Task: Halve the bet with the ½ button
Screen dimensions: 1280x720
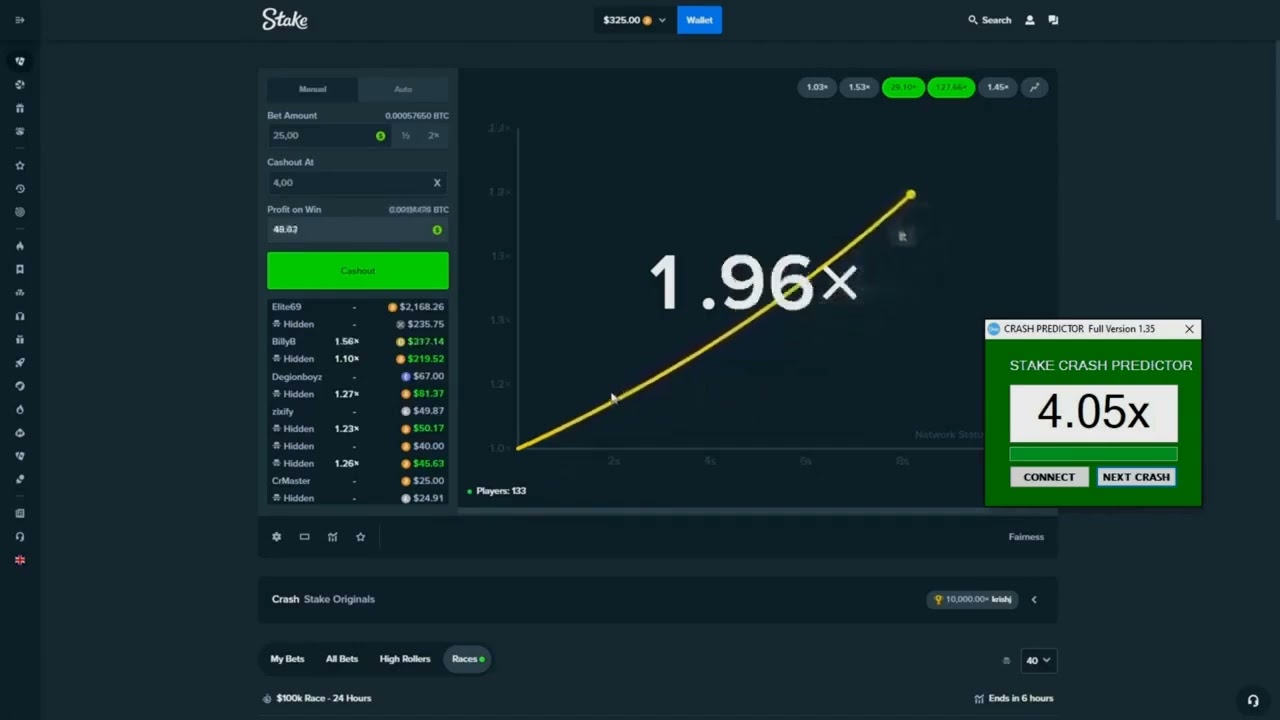Action: (405, 135)
